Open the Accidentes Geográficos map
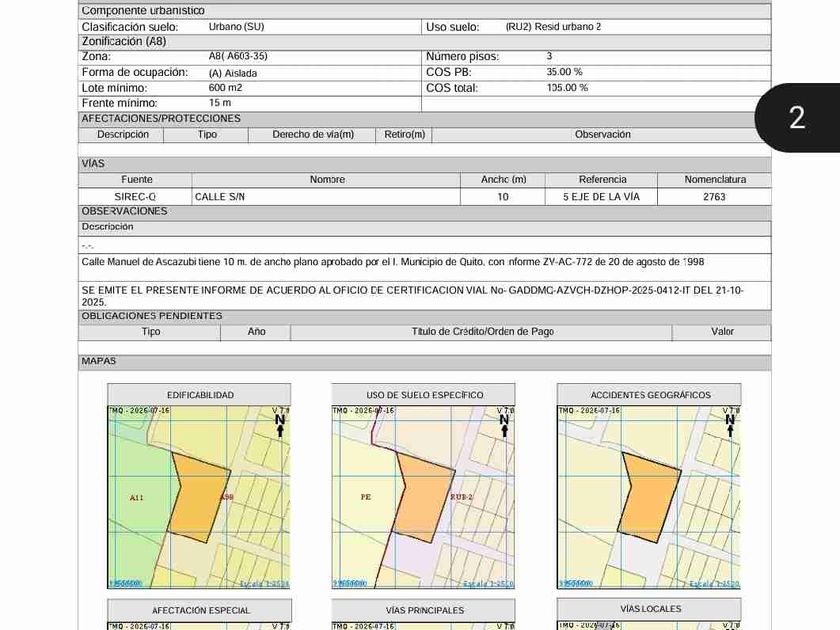This screenshot has width=840, height=630. pos(649,497)
